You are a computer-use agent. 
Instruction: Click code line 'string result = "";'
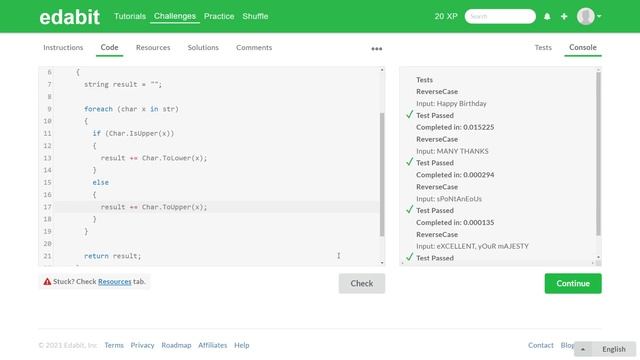coord(123,84)
